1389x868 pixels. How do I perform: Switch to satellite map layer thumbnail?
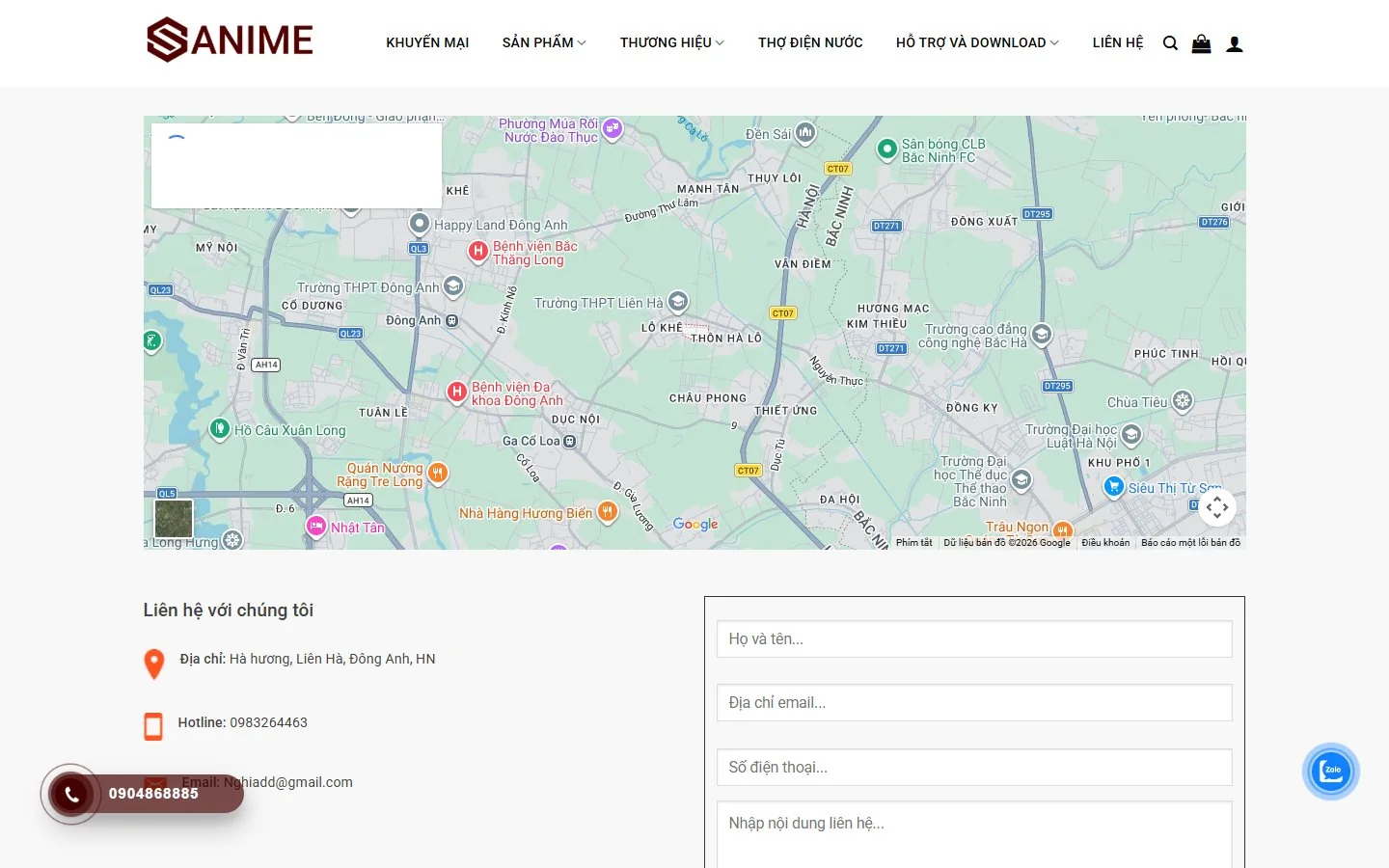(174, 519)
